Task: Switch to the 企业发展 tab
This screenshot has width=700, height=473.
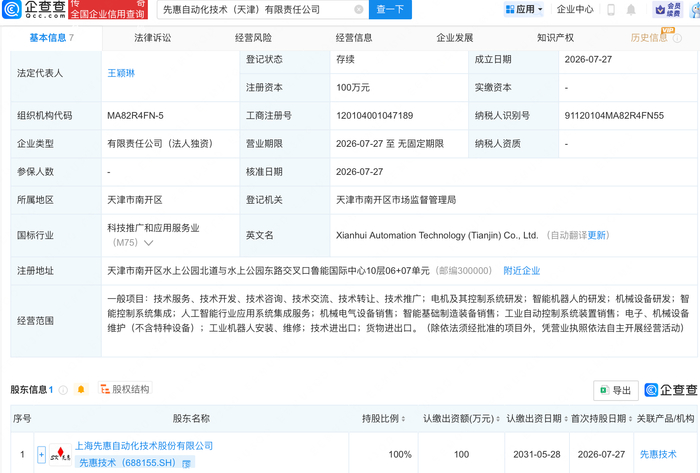Action: coord(454,38)
